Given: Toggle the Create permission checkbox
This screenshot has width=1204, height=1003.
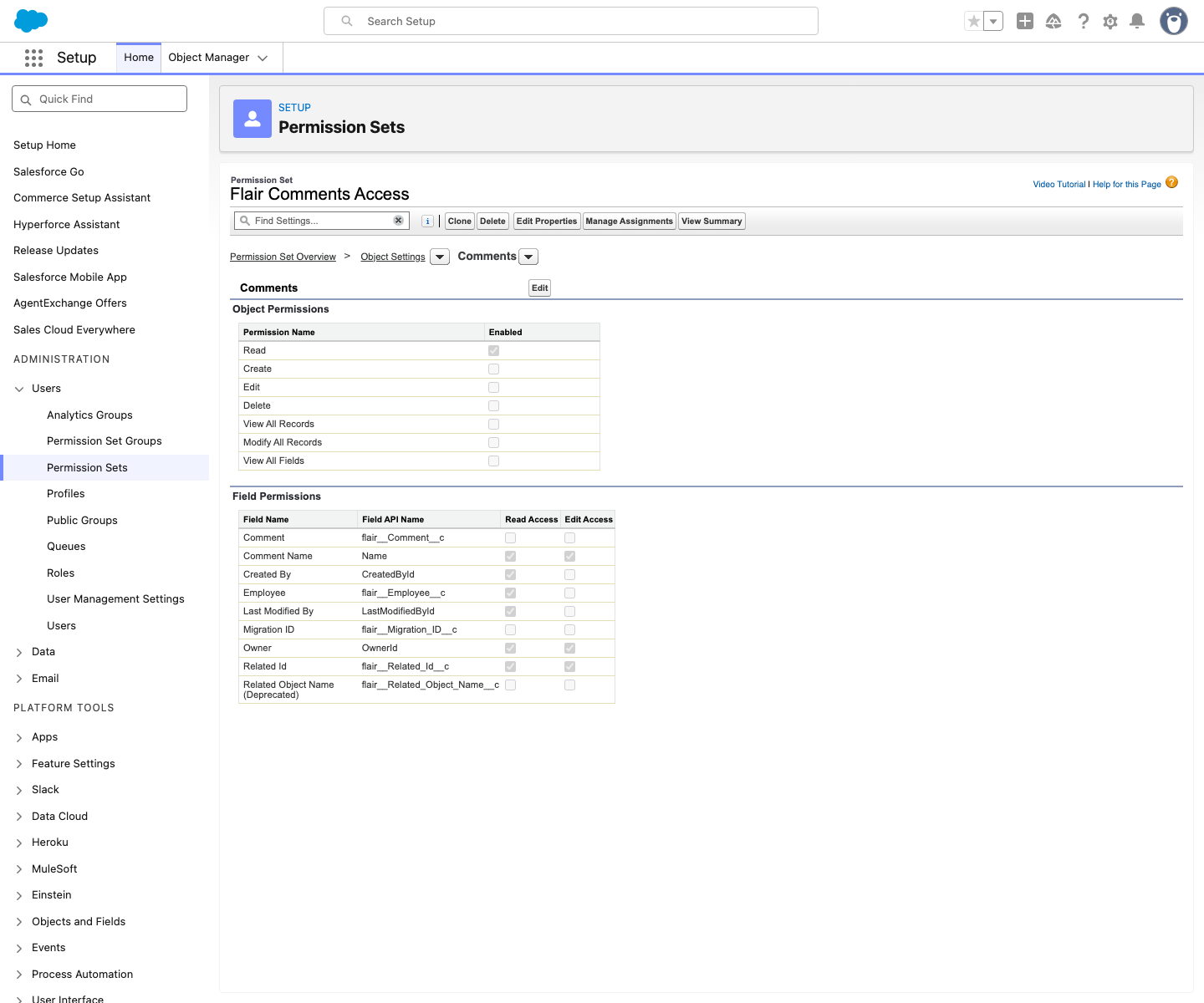Looking at the screenshot, I should tap(494, 369).
